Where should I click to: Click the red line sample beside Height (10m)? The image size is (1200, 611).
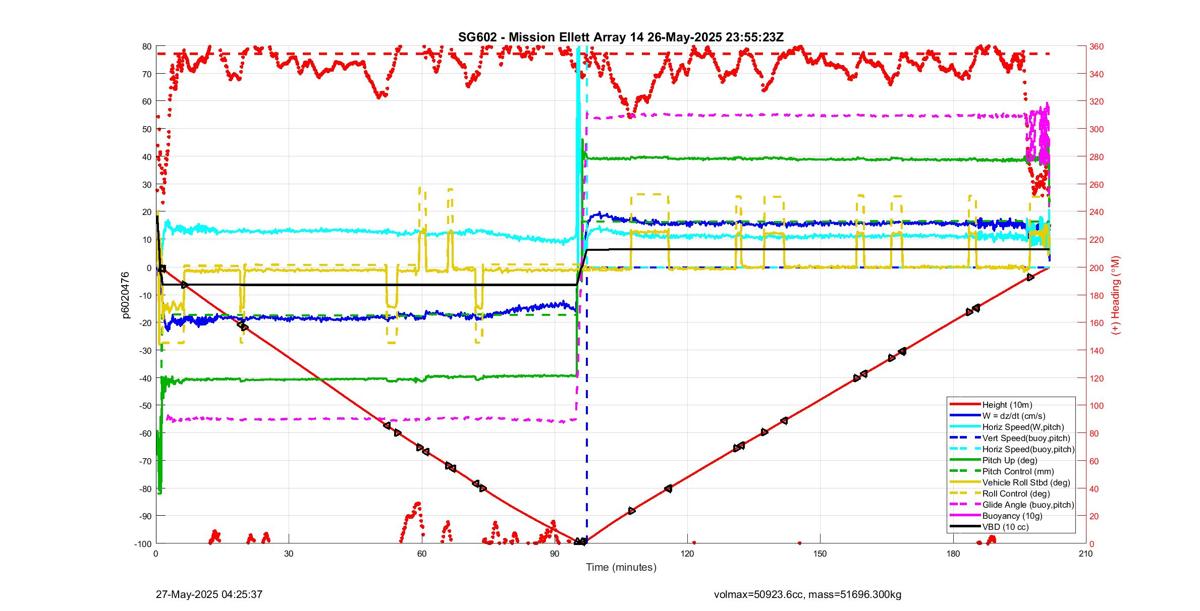click(x=965, y=404)
